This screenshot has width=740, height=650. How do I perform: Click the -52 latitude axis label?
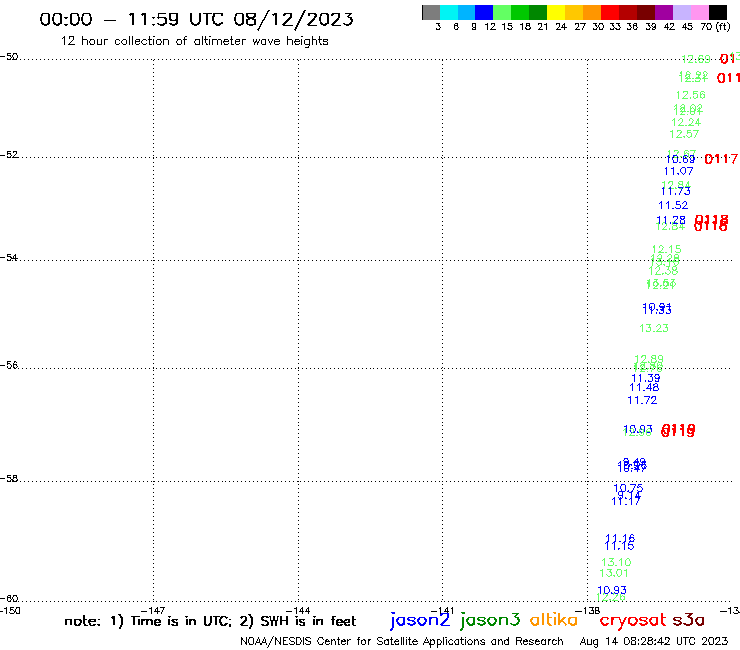click(x=9, y=155)
